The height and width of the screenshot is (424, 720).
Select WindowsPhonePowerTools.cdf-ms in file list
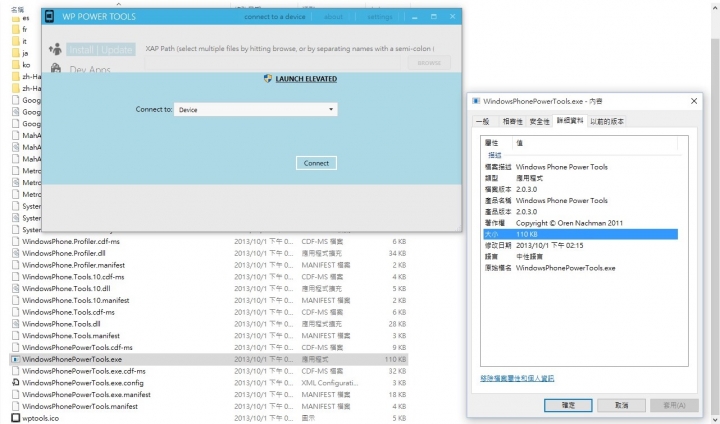(x=208, y=347)
